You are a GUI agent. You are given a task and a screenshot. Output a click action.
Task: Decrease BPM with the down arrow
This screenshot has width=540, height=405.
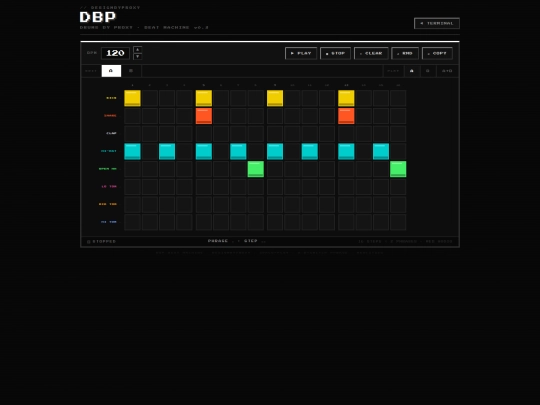[x=137, y=56]
